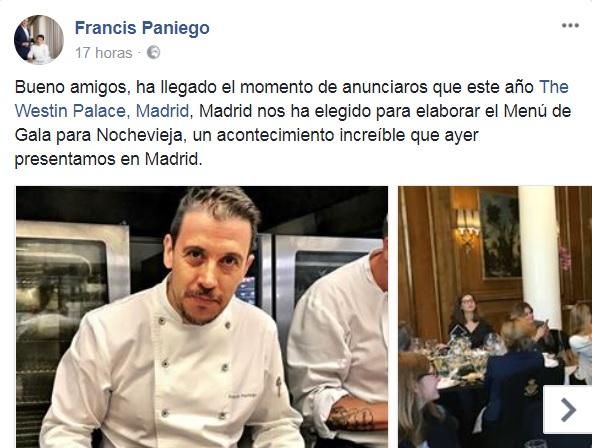592x448 pixels.
Task: Open the chef portrait photo
Action: [202, 317]
